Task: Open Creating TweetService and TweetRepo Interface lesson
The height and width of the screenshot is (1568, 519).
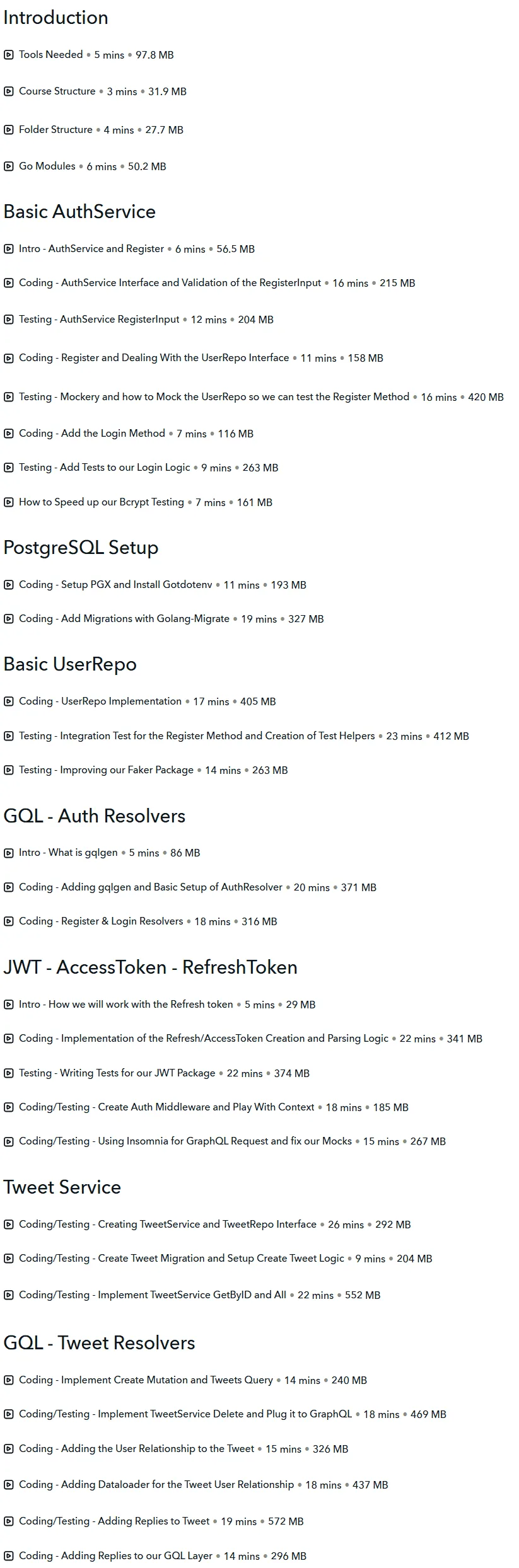Action: click(x=207, y=1225)
